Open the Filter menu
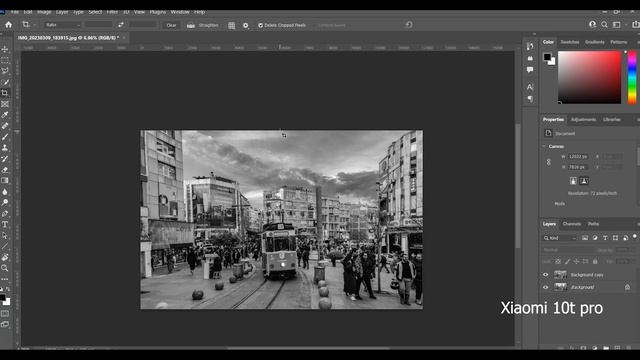The image size is (640, 360). 112,12
